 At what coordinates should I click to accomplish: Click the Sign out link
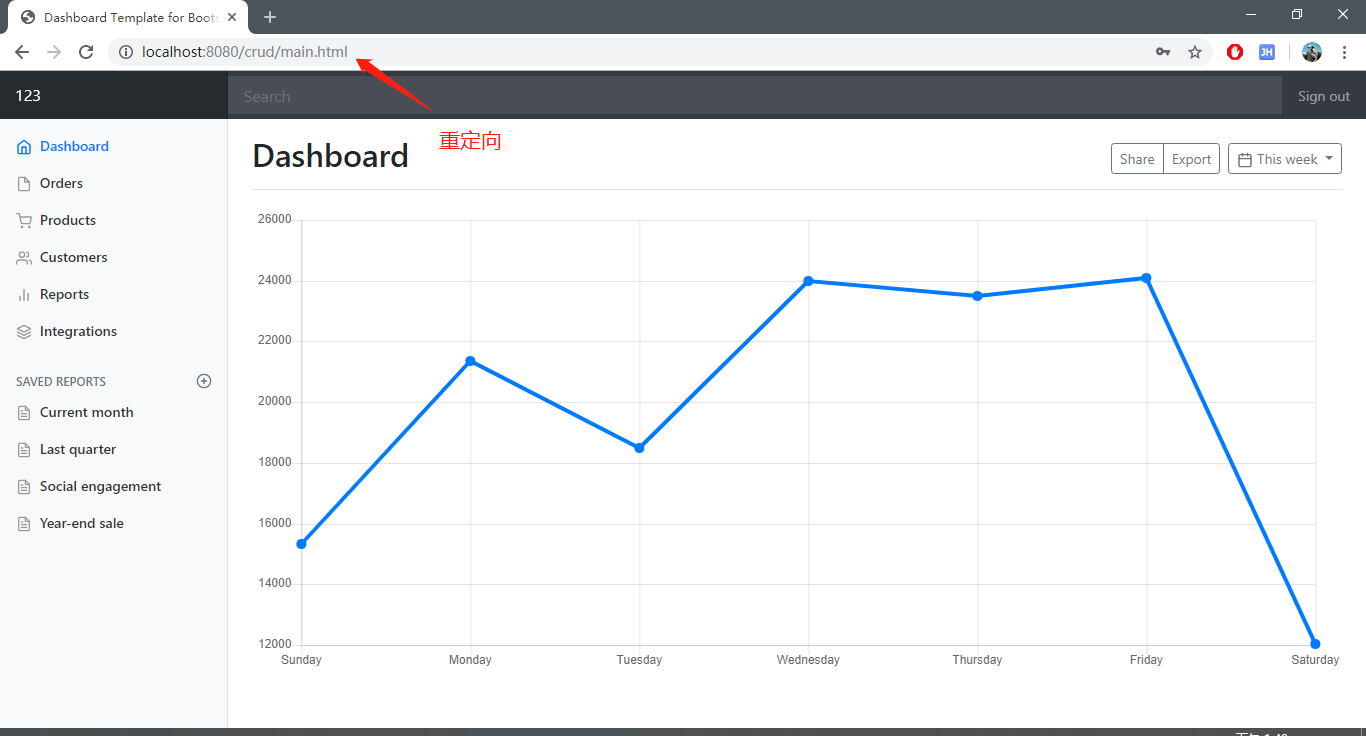(x=1323, y=96)
